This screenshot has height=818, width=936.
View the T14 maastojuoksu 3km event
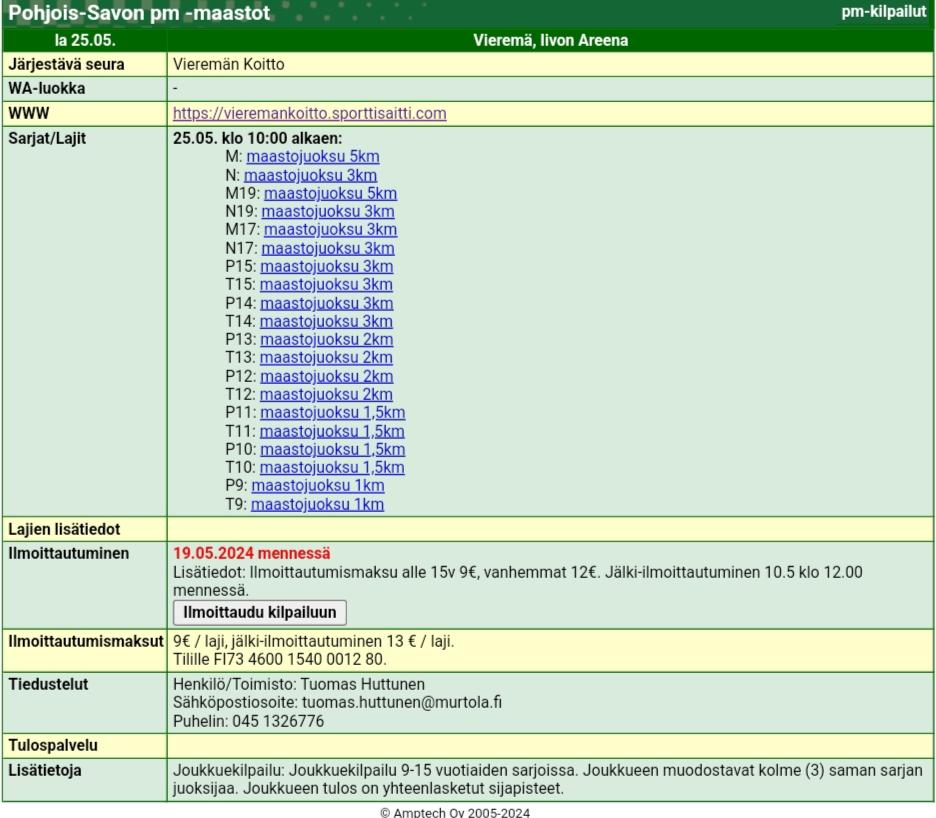(326, 321)
